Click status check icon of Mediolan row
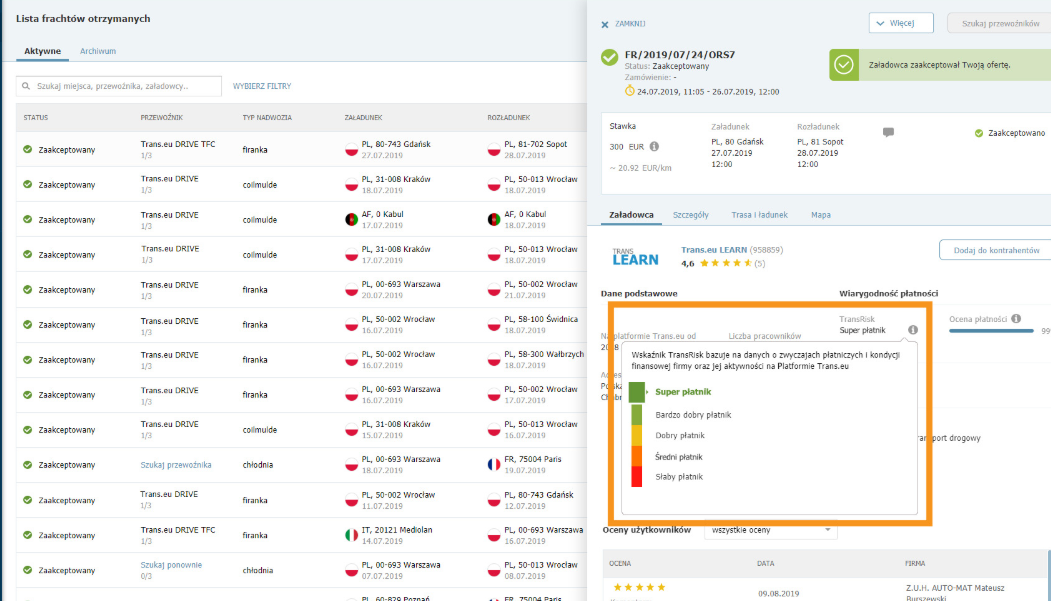 coord(27,535)
